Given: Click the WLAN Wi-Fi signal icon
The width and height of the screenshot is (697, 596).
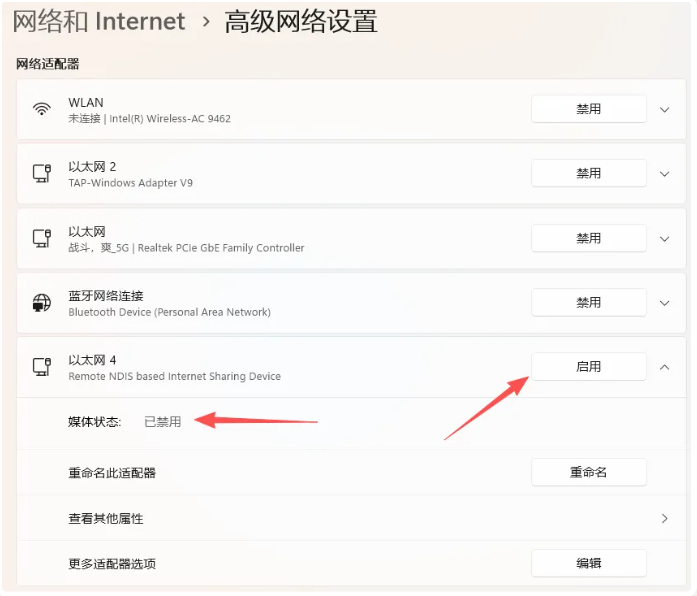Looking at the screenshot, I should pyautogui.click(x=42, y=109).
